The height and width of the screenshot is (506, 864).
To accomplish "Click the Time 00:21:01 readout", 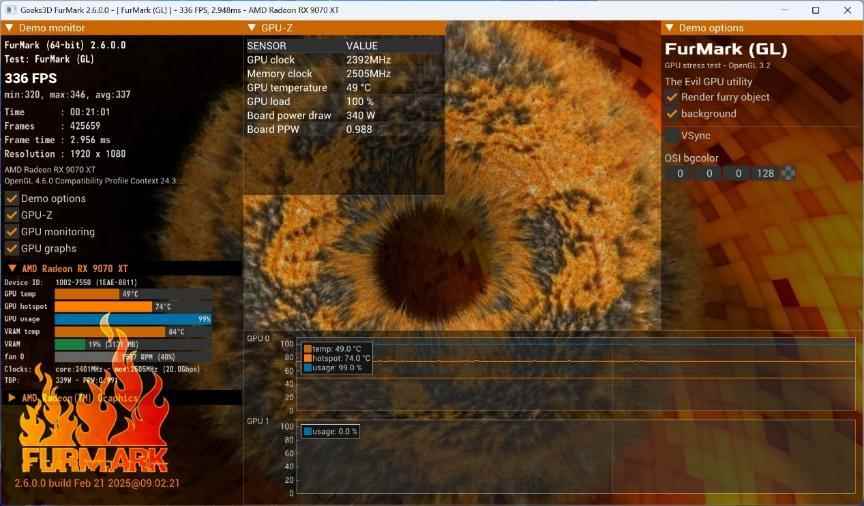I will point(57,112).
